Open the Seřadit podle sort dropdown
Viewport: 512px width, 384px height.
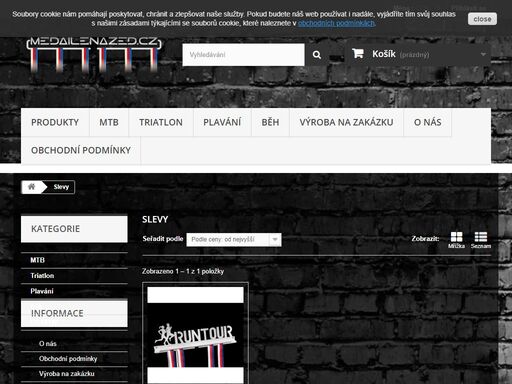tap(234, 240)
